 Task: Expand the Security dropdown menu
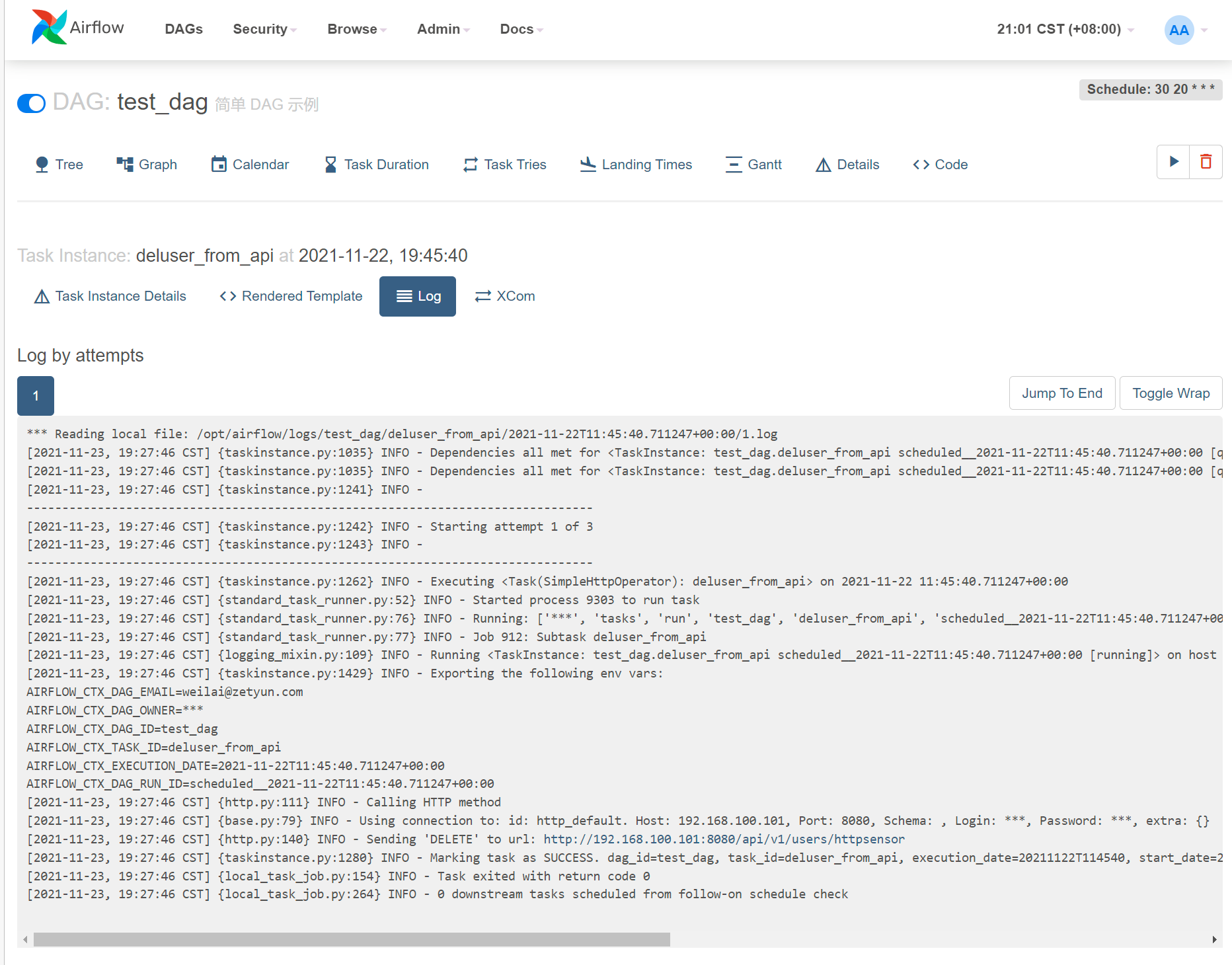click(264, 29)
